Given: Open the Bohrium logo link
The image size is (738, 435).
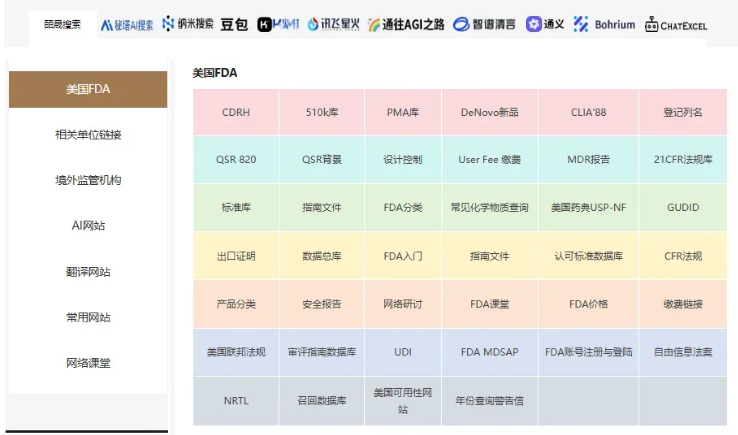Looking at the screenshot, I should (604, 24).
